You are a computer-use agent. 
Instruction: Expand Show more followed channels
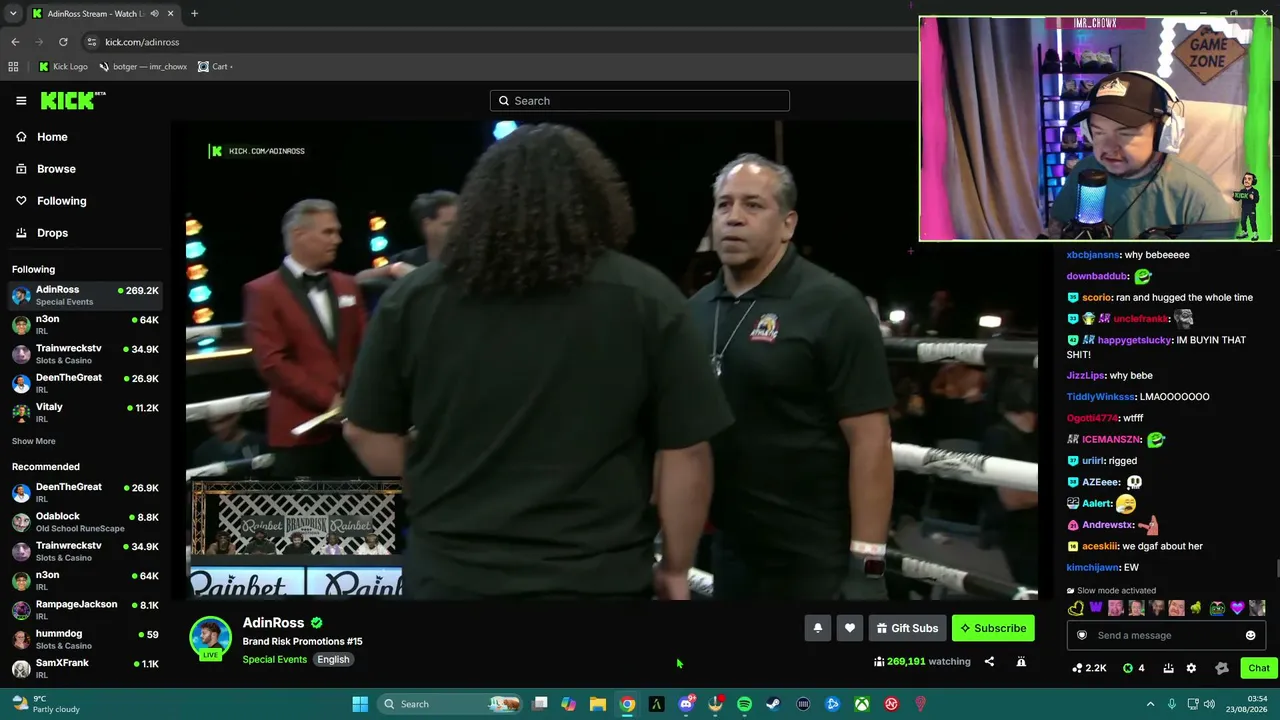point(34,441)
